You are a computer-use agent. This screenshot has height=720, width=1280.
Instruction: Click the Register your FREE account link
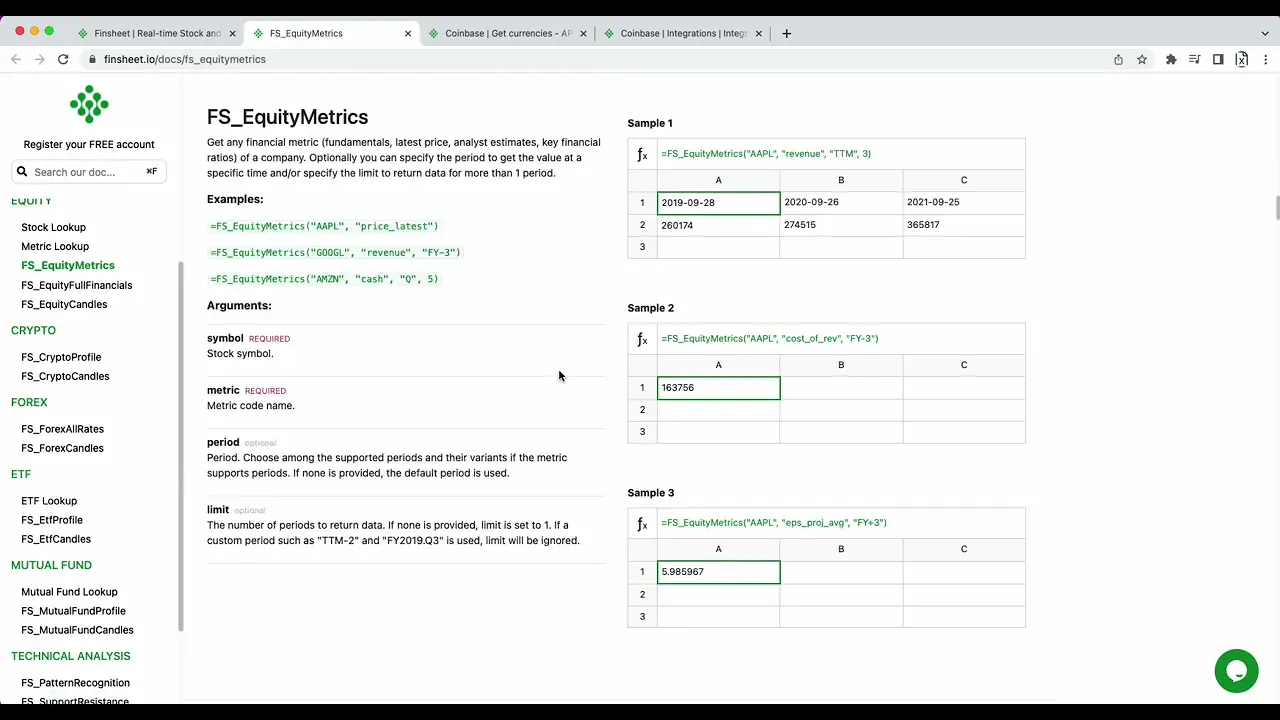[x=89, y=144]
